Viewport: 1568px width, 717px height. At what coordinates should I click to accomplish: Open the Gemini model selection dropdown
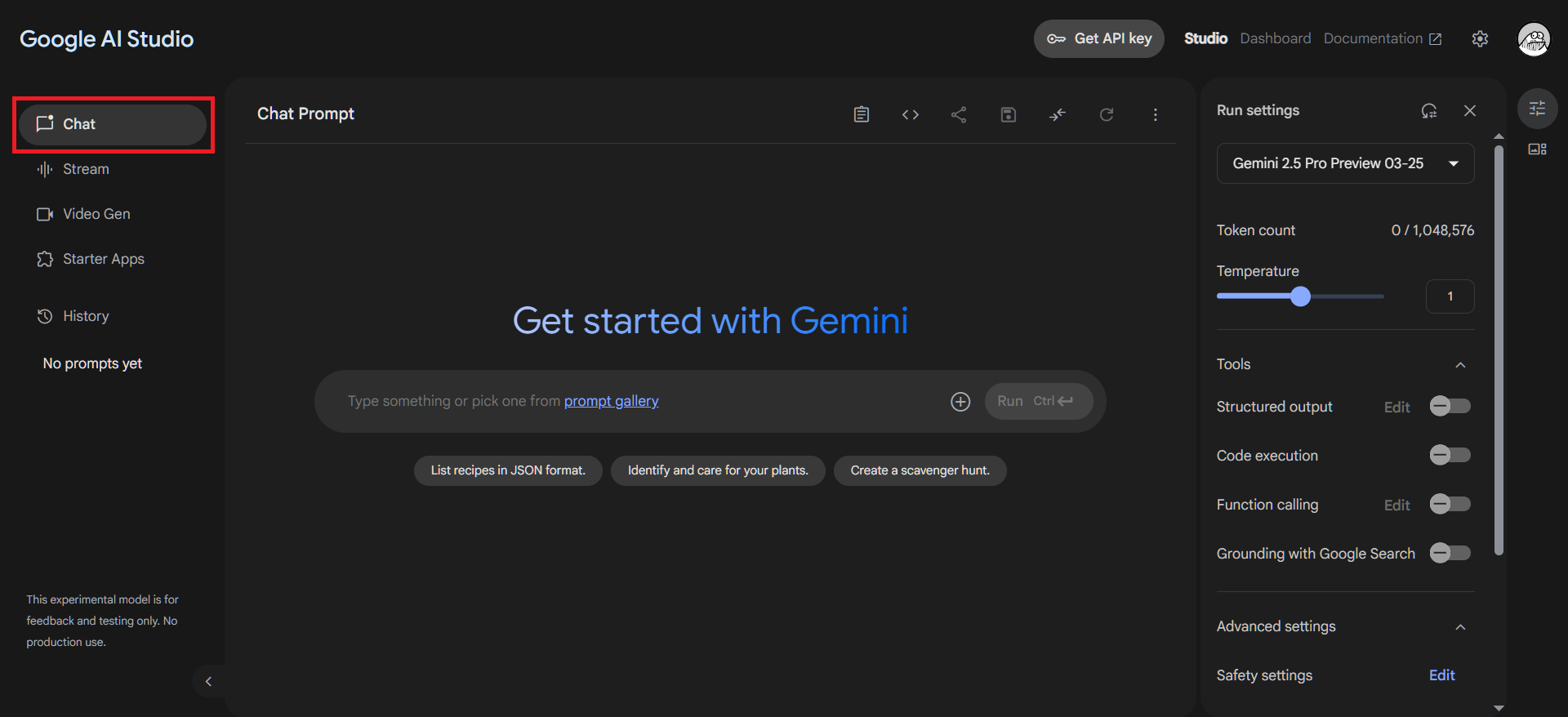tap(1345, 163)
